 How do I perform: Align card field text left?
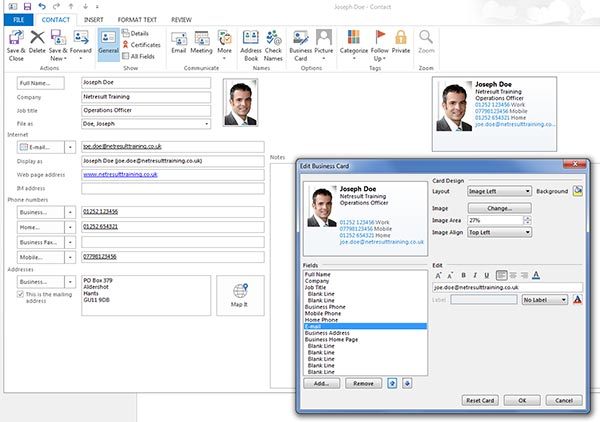tap(501, 275)
